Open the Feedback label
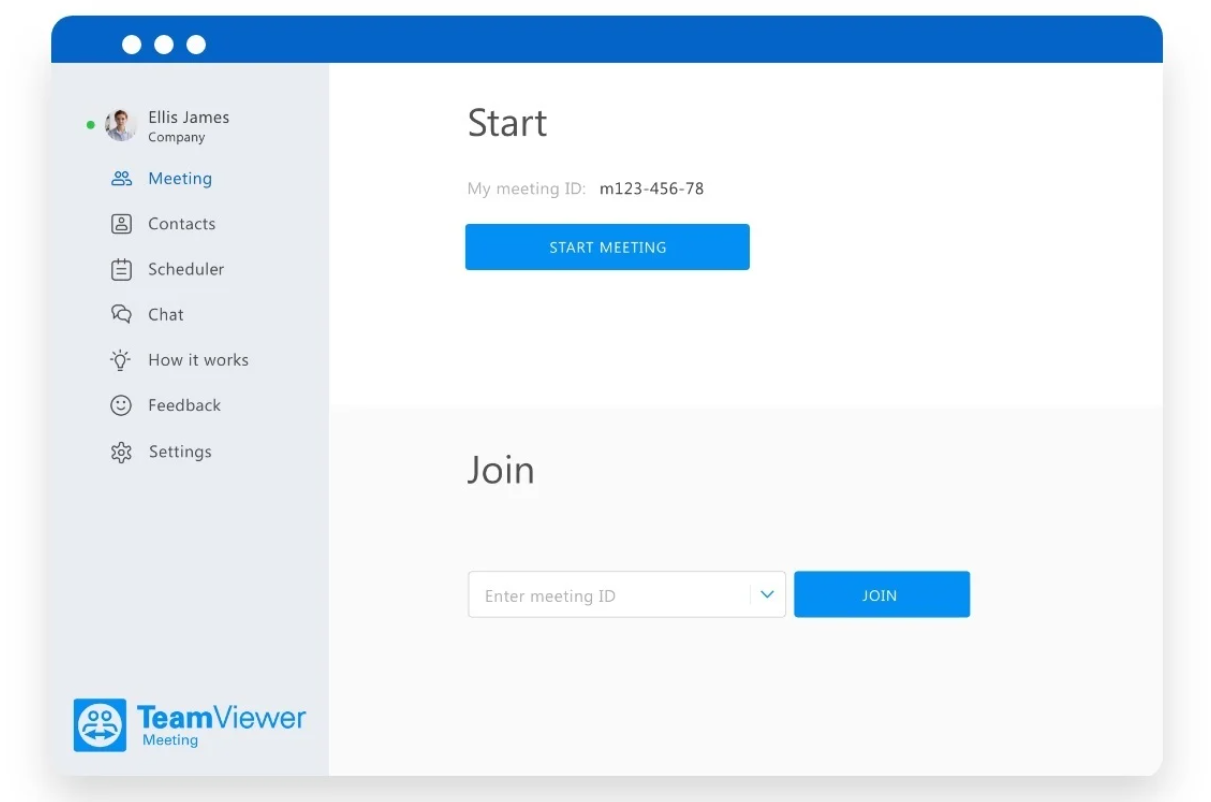Screen dimensions: 1211x802 click(184, 405)
